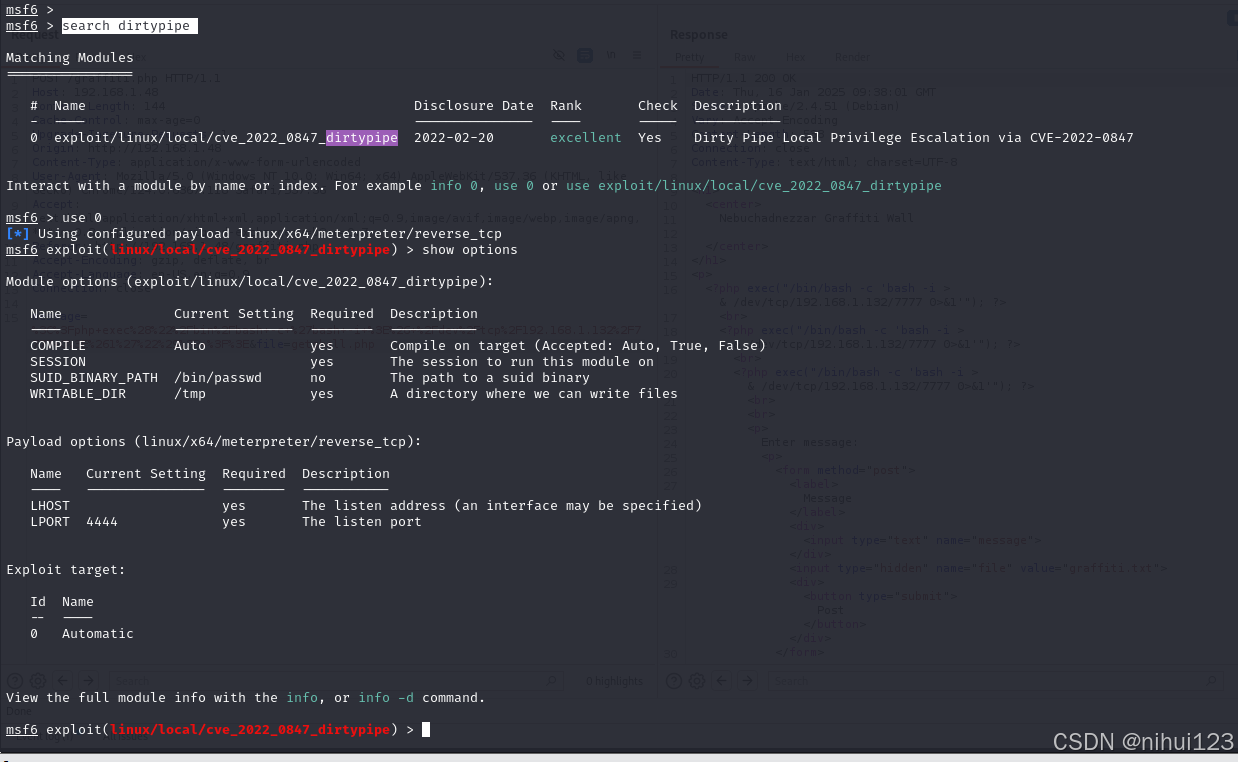
Task: Click the SUID_BINARY_PATH option name
Action: [94, 377]
